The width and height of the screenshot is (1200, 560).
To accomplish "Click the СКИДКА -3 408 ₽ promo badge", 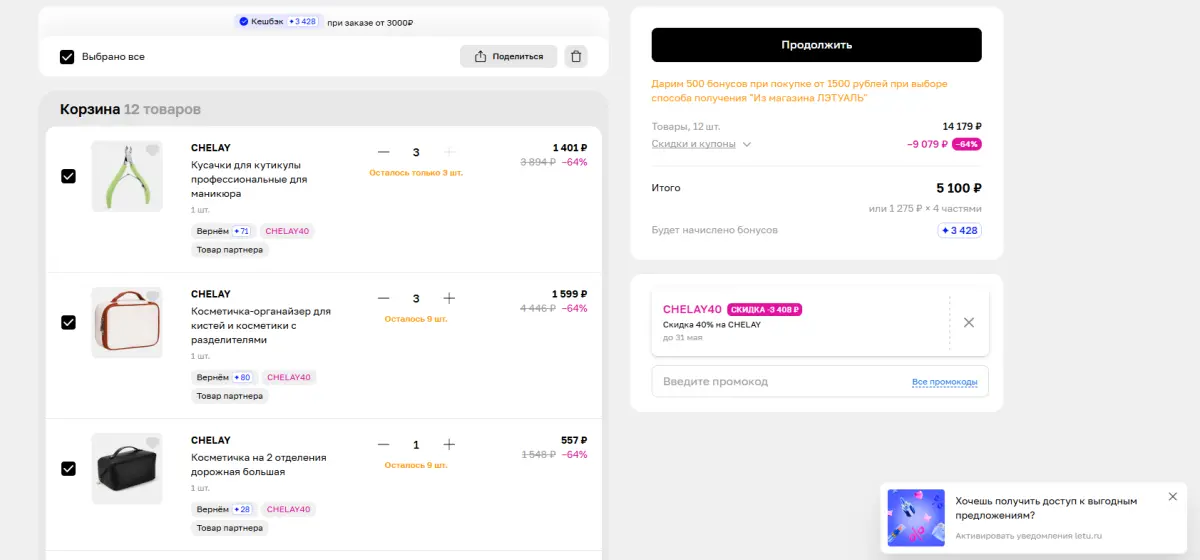I will 765,309.
